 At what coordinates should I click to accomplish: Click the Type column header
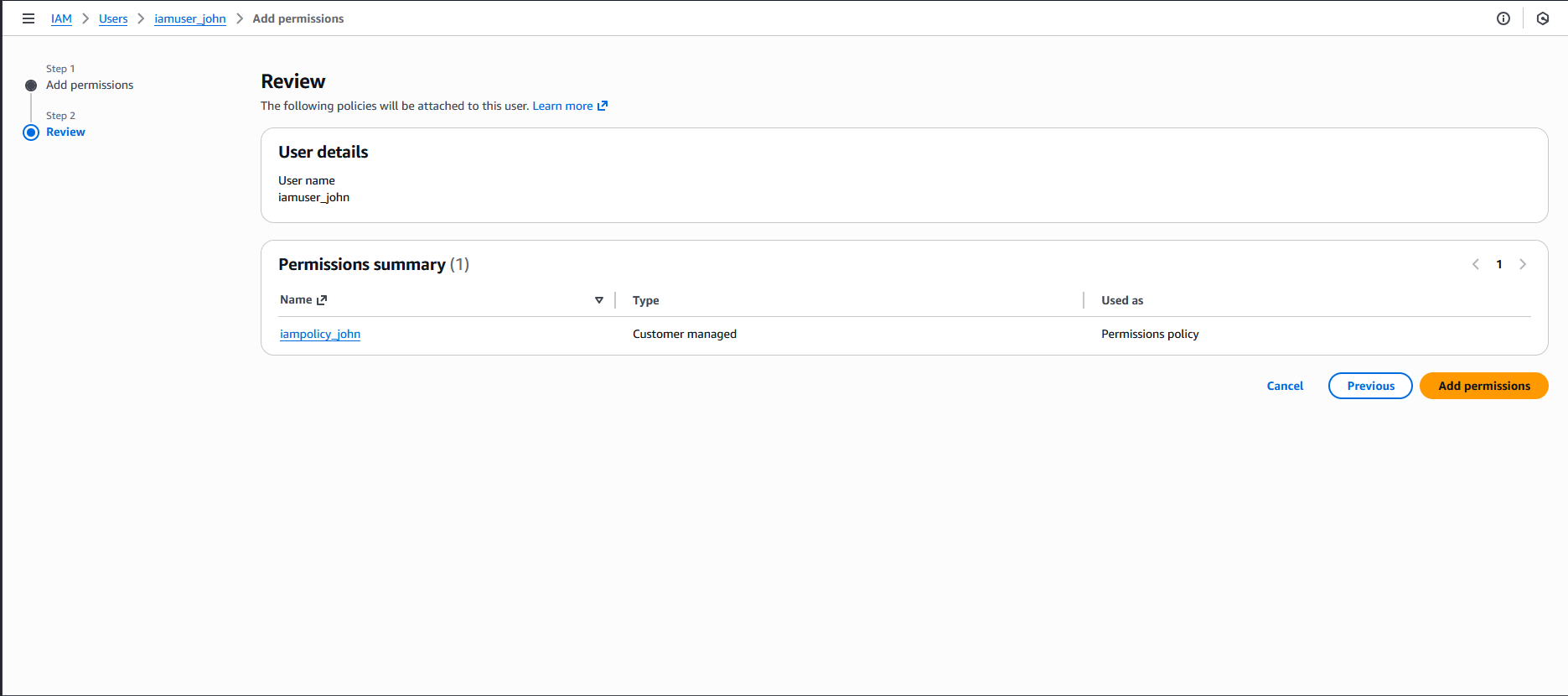tap(646, 300)
